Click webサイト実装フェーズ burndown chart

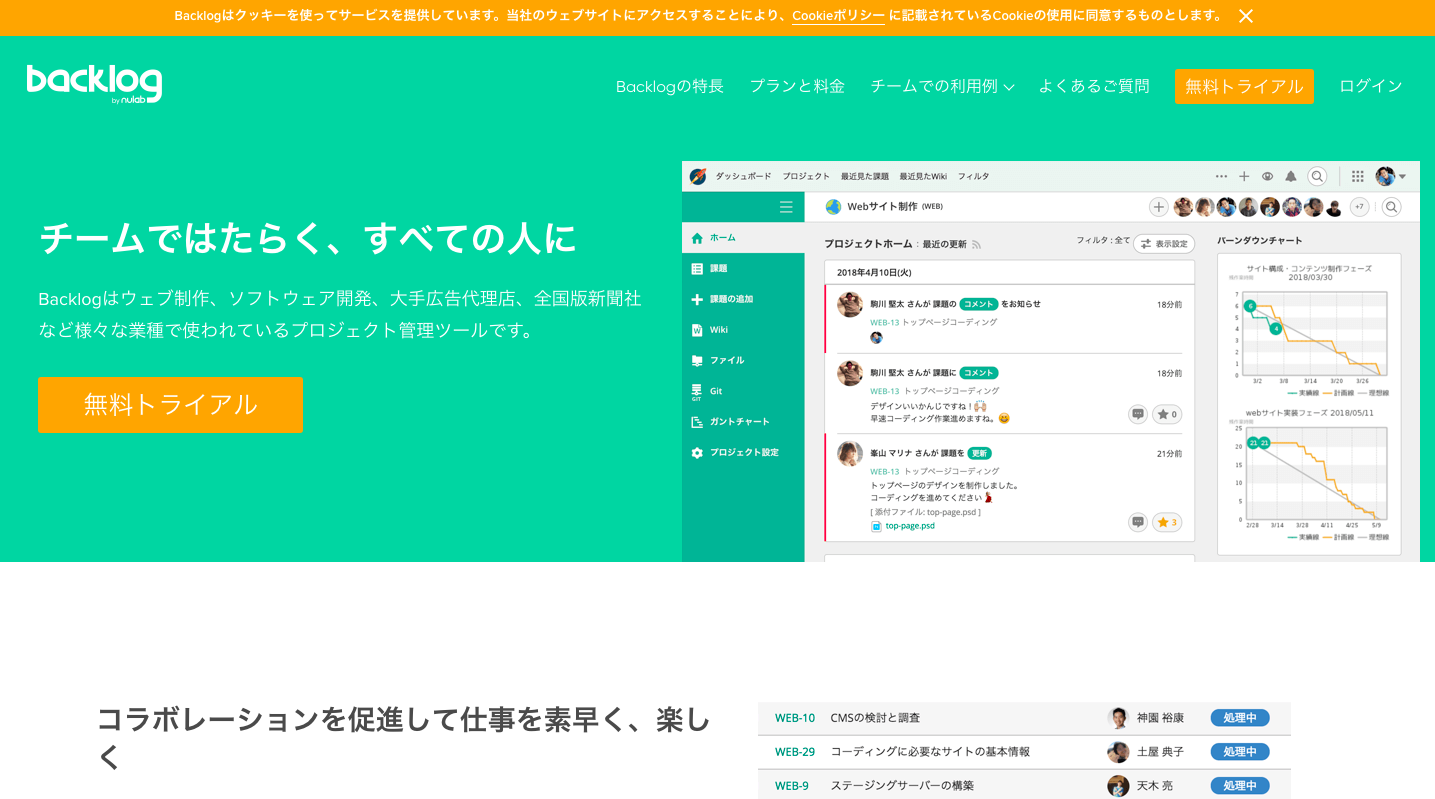1309,475
